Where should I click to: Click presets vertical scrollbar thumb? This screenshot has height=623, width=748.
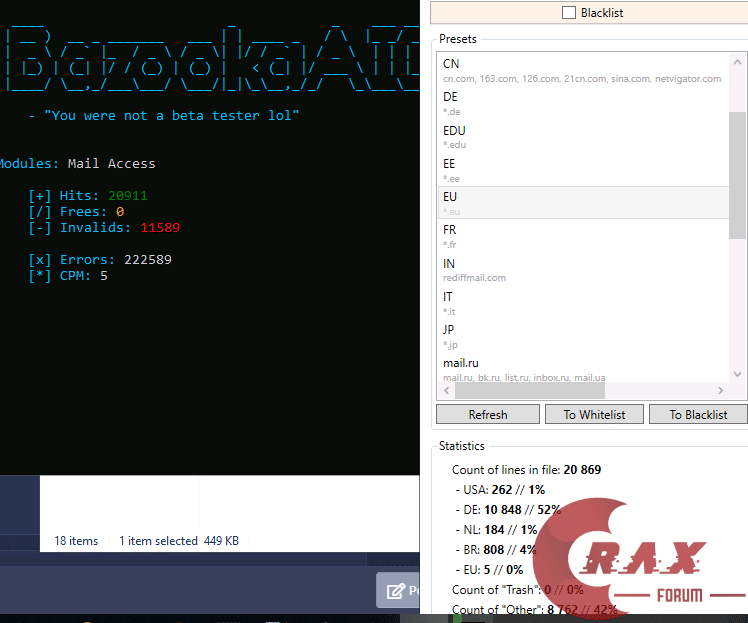point(737,175)
